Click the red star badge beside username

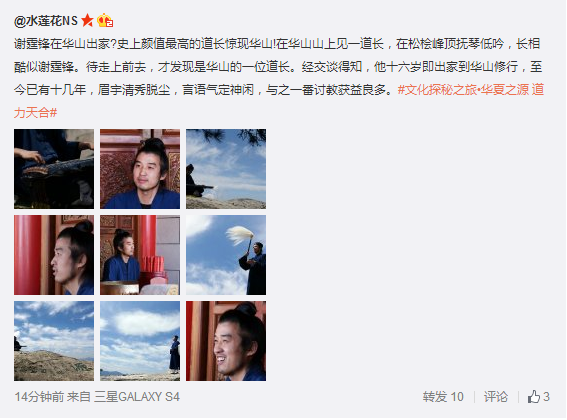point(87,21)
